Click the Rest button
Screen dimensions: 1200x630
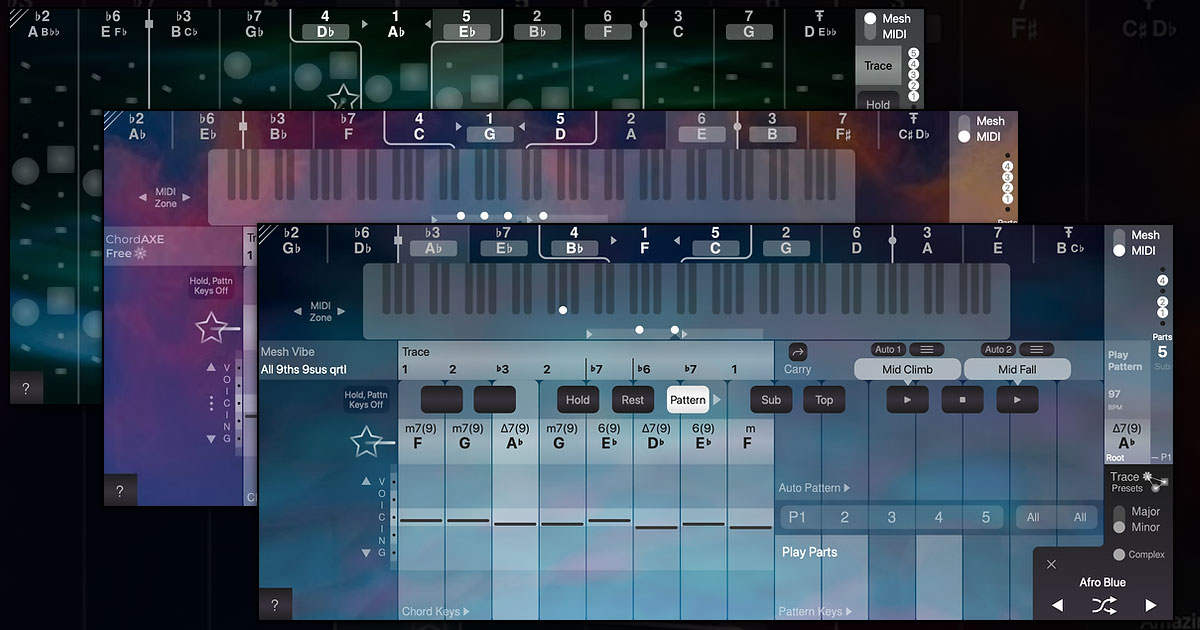(x=632, y=400)
